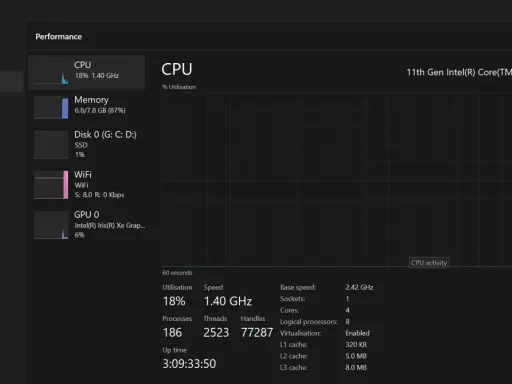Click the 1.40 GHz speed value
Viewport: 512px width, 384px height.
pyautogui.click(x=228, y=301)
